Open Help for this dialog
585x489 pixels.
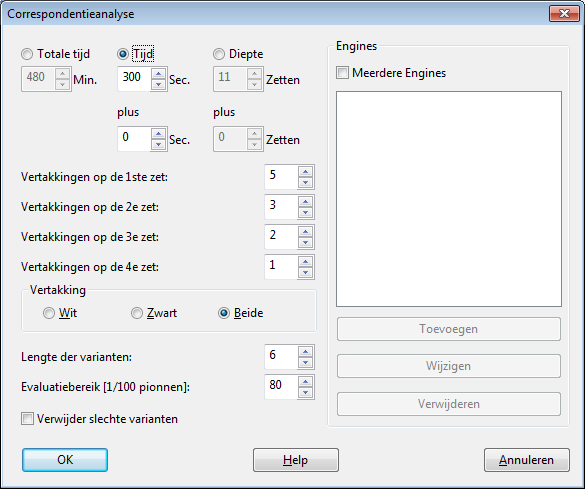(x=296, y=460)
